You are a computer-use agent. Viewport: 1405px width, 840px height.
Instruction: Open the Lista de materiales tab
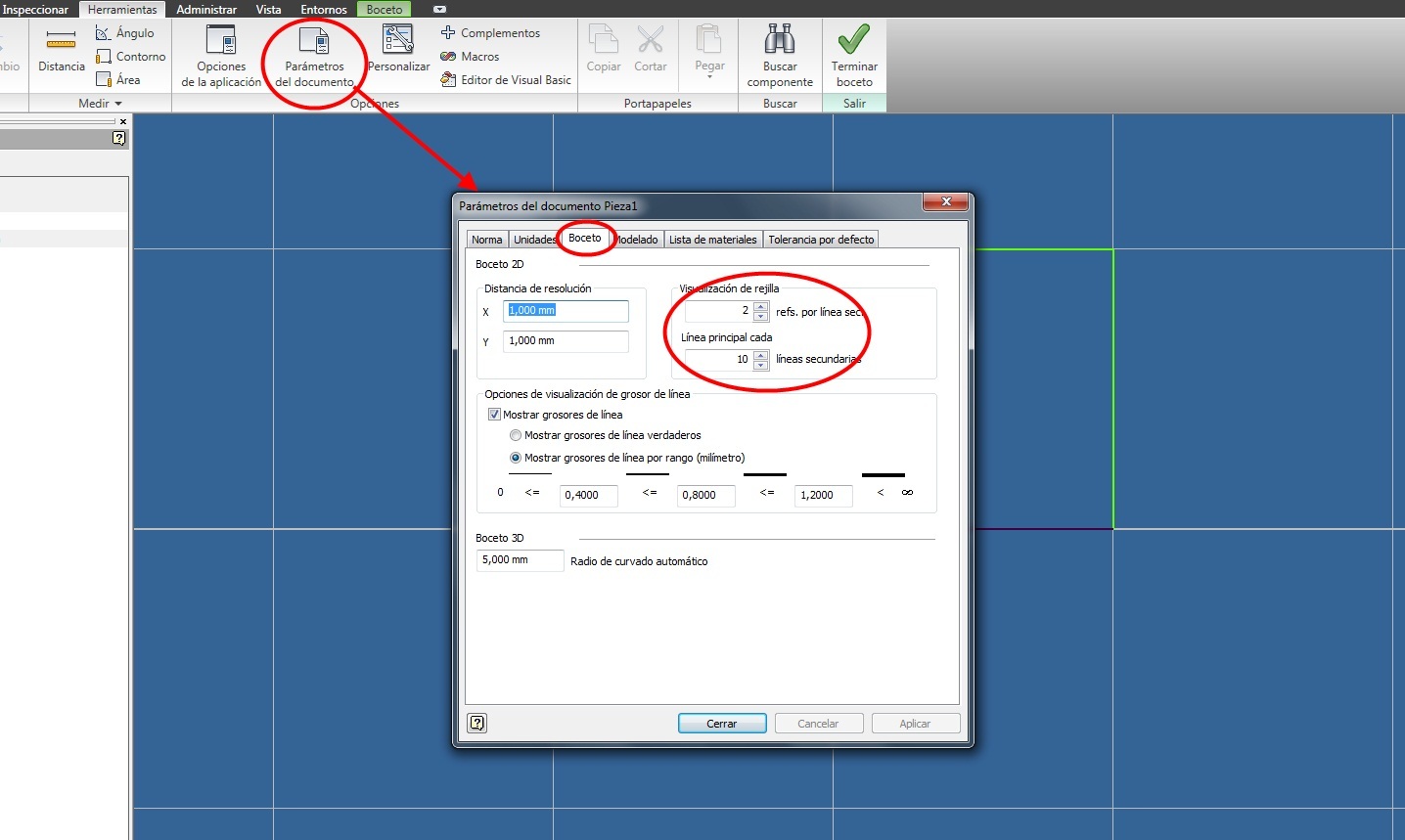pos(713,240)
